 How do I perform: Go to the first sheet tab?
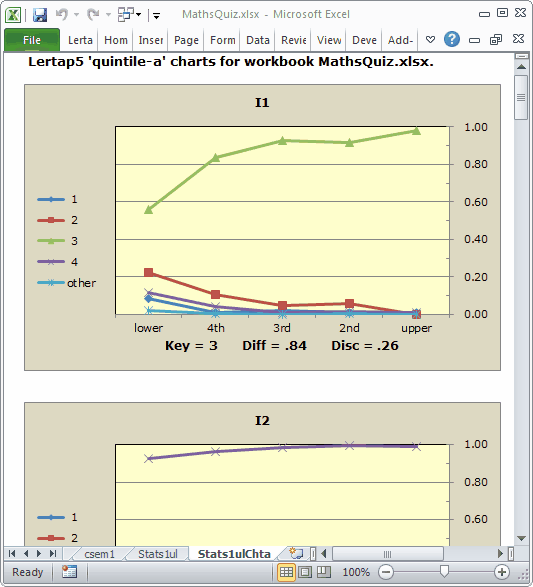(x=12, y=553)
